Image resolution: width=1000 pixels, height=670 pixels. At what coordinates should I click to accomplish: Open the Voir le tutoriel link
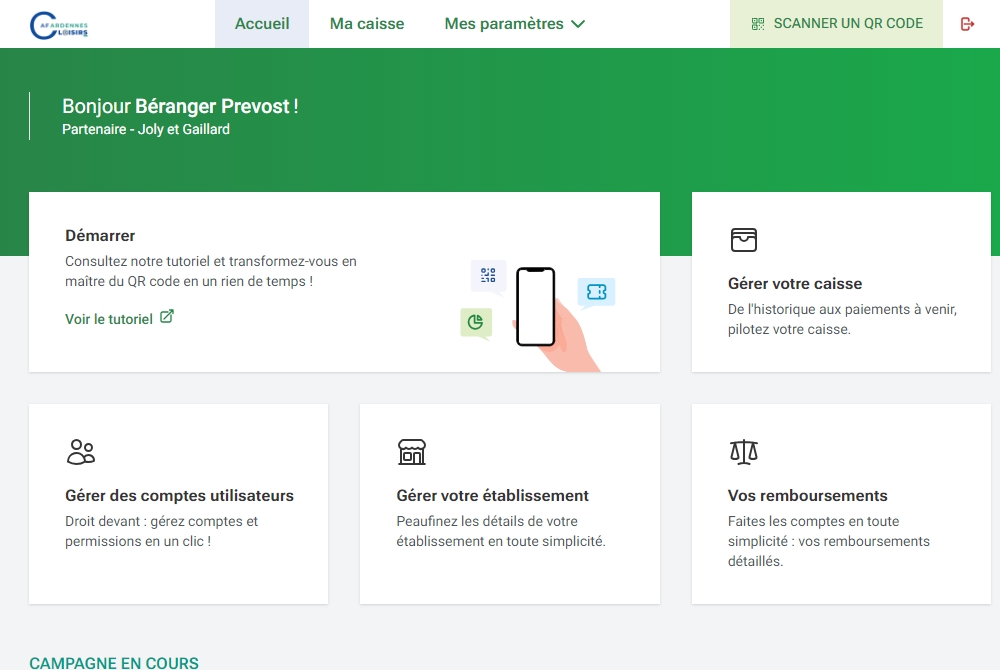point(109,319)
